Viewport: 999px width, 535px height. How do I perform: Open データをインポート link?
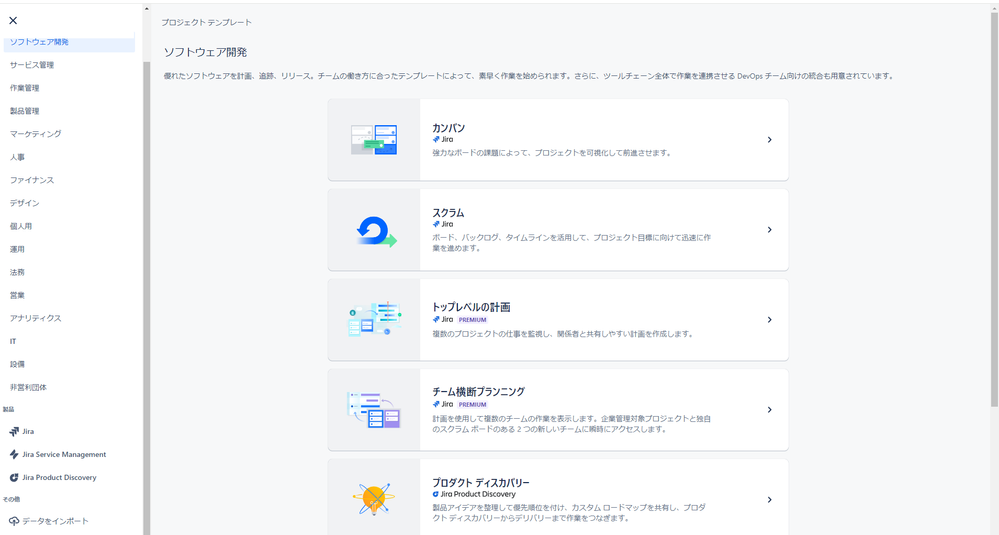pos(55,521)
